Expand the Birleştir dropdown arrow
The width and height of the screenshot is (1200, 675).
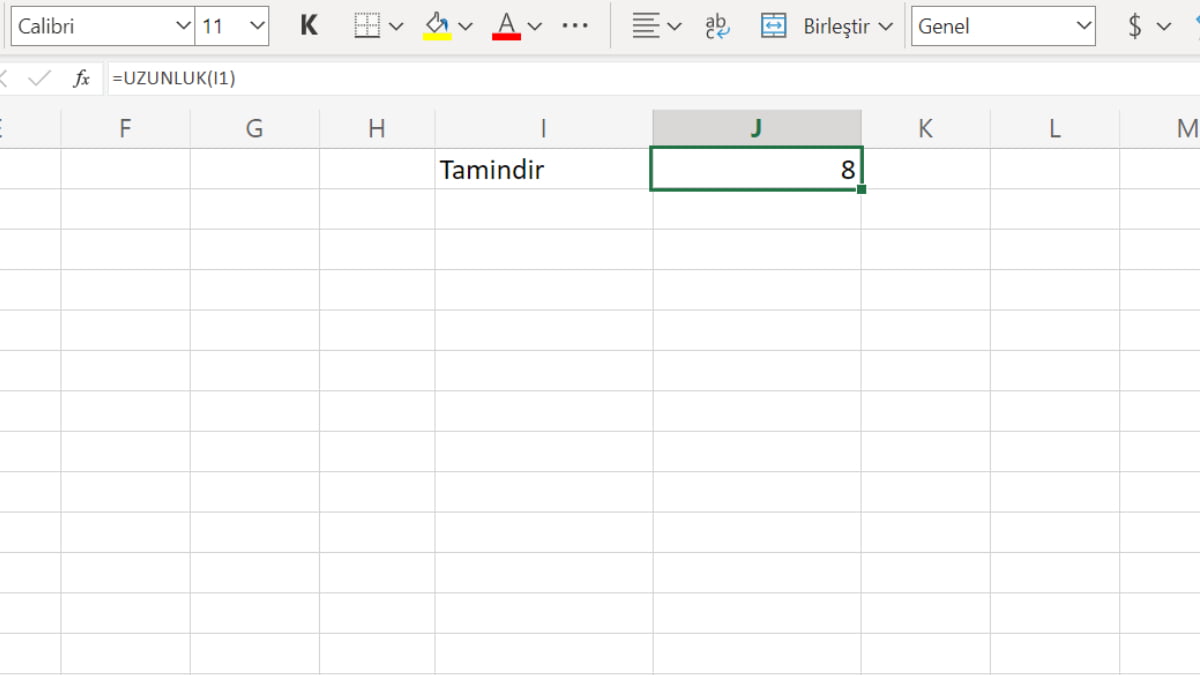tap(885, 26)
